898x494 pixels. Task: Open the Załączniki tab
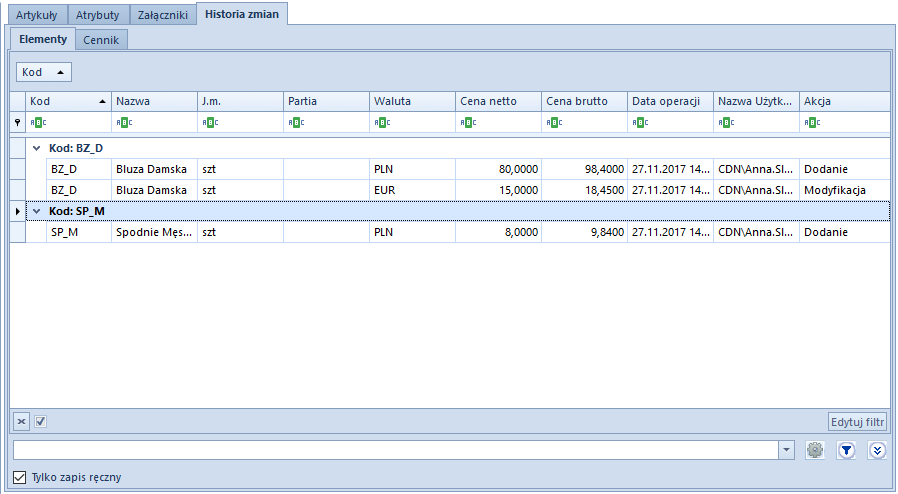pos(163,15)
